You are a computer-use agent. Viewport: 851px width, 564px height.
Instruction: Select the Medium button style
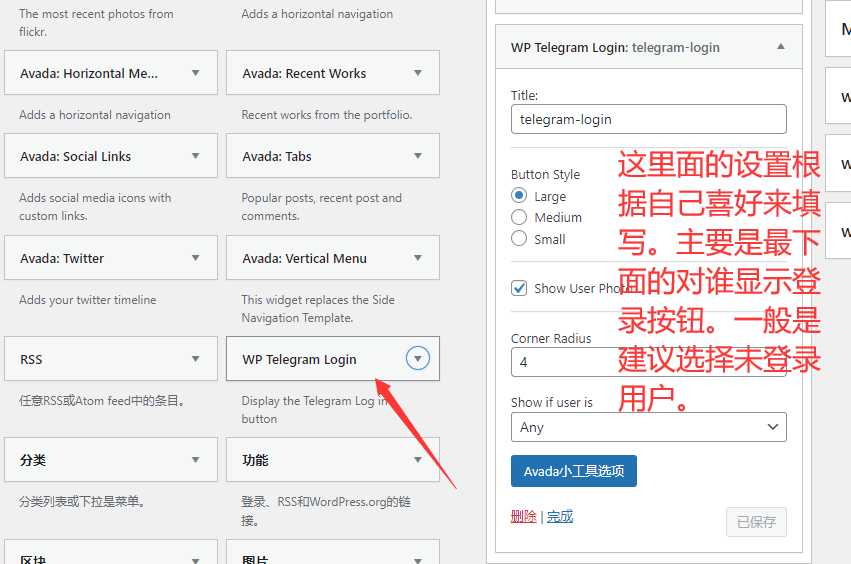coord(519,217)
